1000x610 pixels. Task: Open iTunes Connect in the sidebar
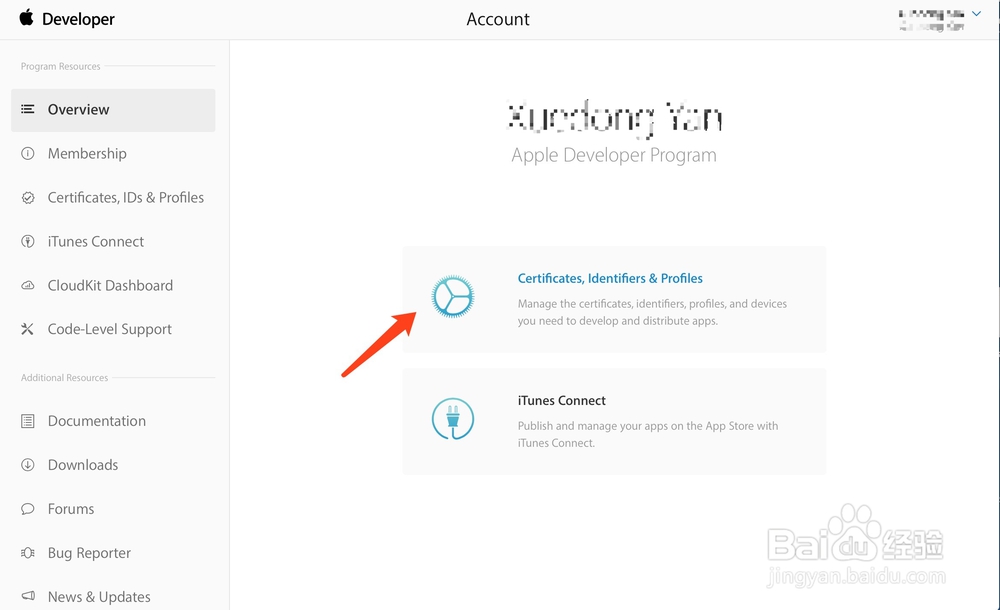(96, 241)
